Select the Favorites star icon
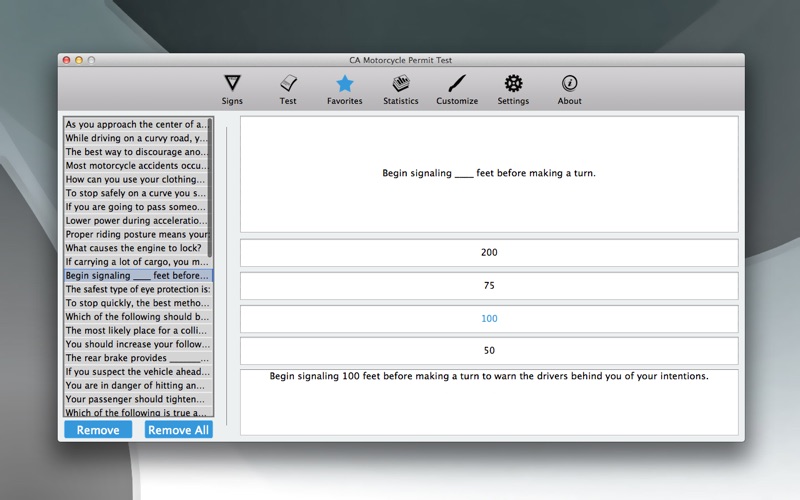Screen dimensions: 800x500 coord(345,84)
